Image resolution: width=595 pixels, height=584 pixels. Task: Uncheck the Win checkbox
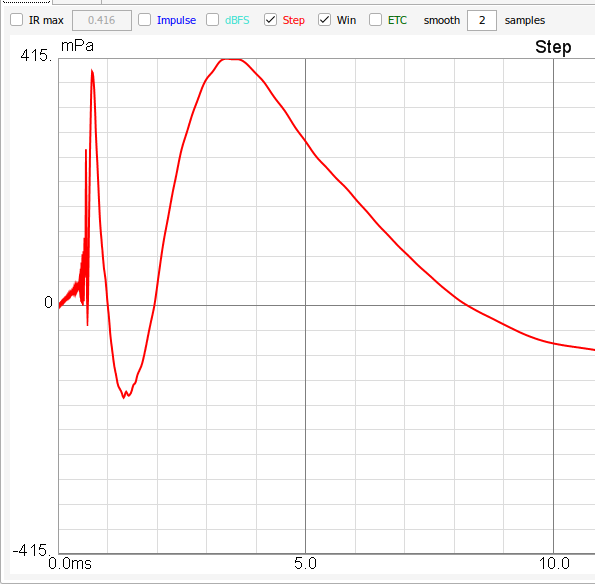tap(324, 20)
